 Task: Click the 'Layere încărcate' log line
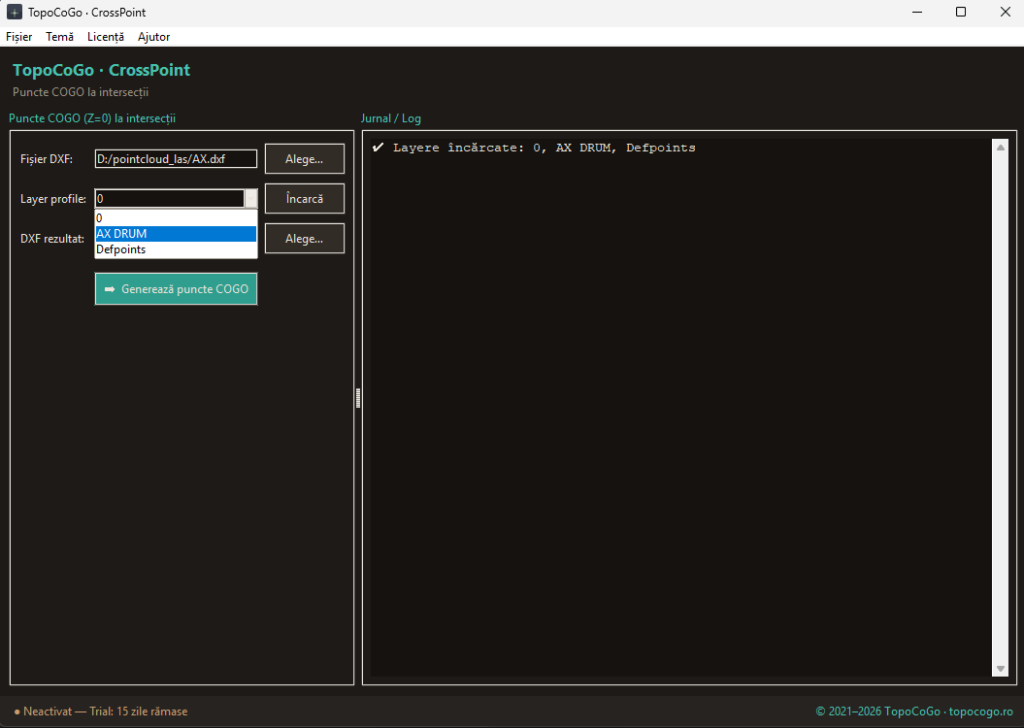pos(534,148)
